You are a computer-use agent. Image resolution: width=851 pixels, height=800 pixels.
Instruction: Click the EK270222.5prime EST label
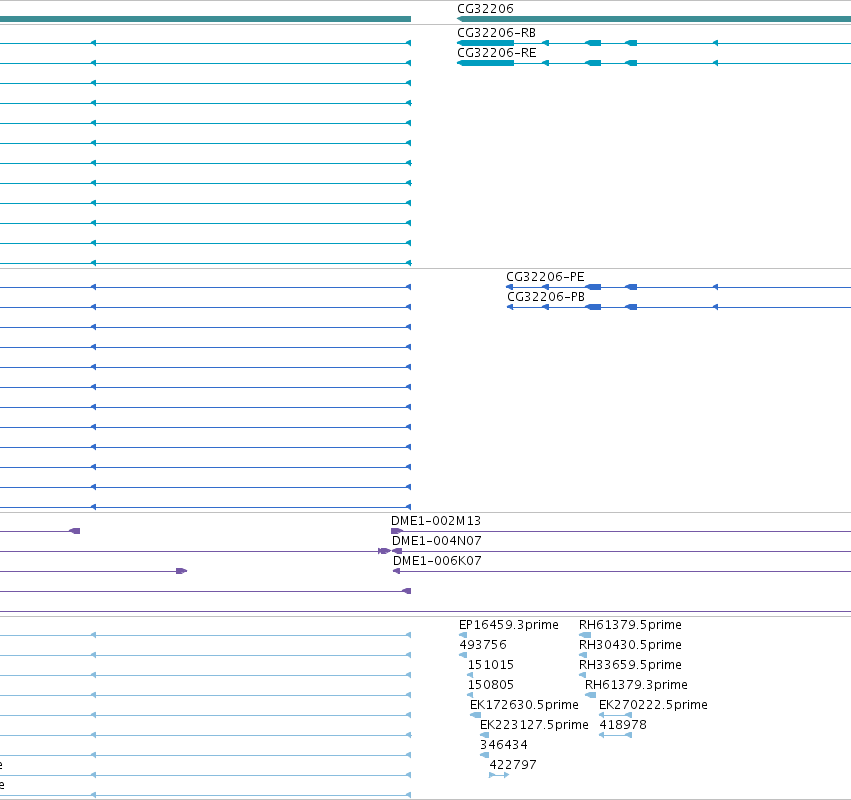653,705
